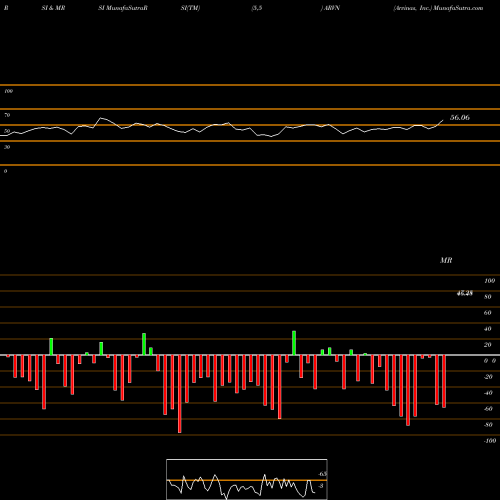Click the RSI axis label 70
Image resolution: width=500 pixels, height=500 pixels.
tap(7, 115)
